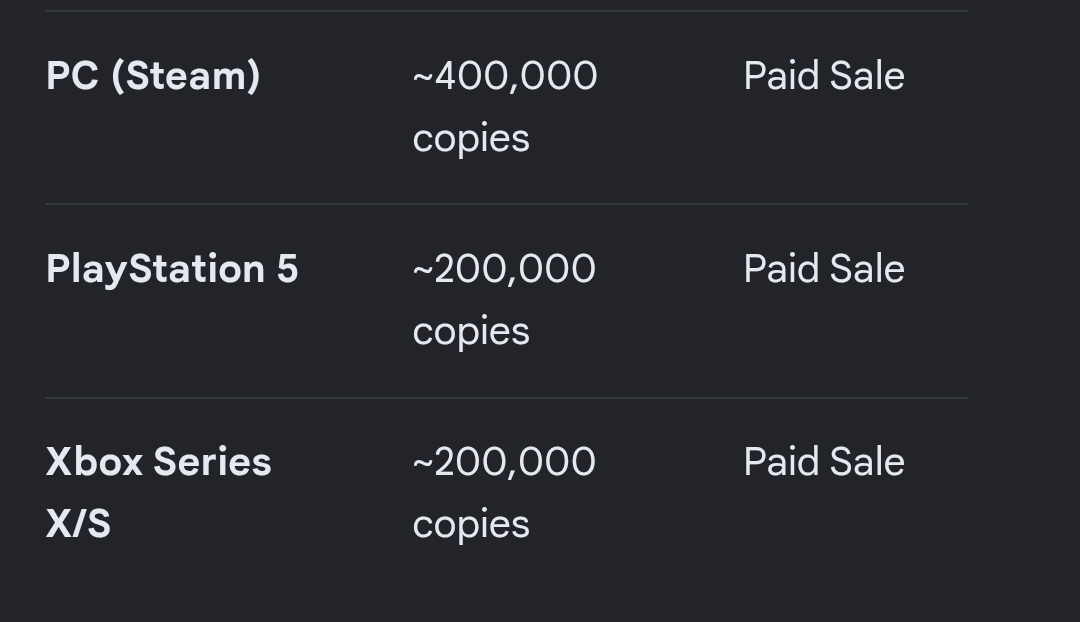Click the Paid Sale cell in the PC (Steam) row

coord(824,76)
